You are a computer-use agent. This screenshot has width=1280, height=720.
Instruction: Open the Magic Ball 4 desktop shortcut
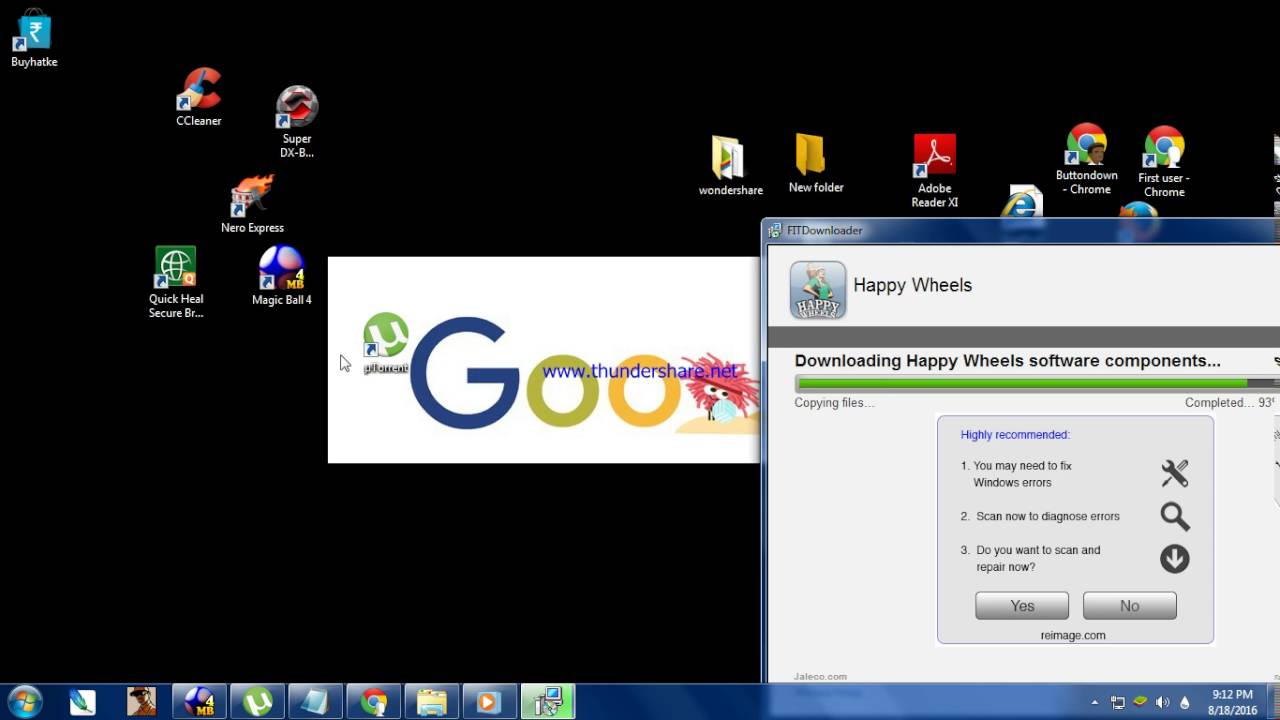(281, 276)
